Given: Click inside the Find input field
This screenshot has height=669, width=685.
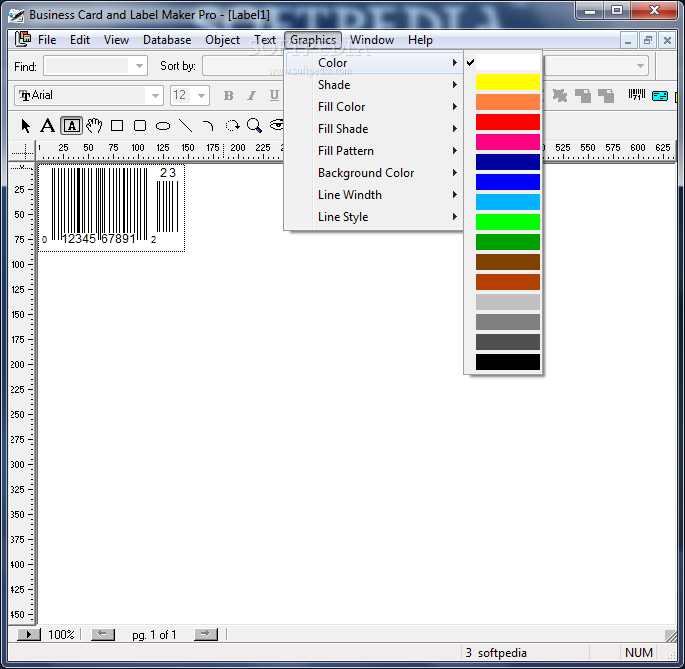Looking at the screenshot, I should point(86,66).
